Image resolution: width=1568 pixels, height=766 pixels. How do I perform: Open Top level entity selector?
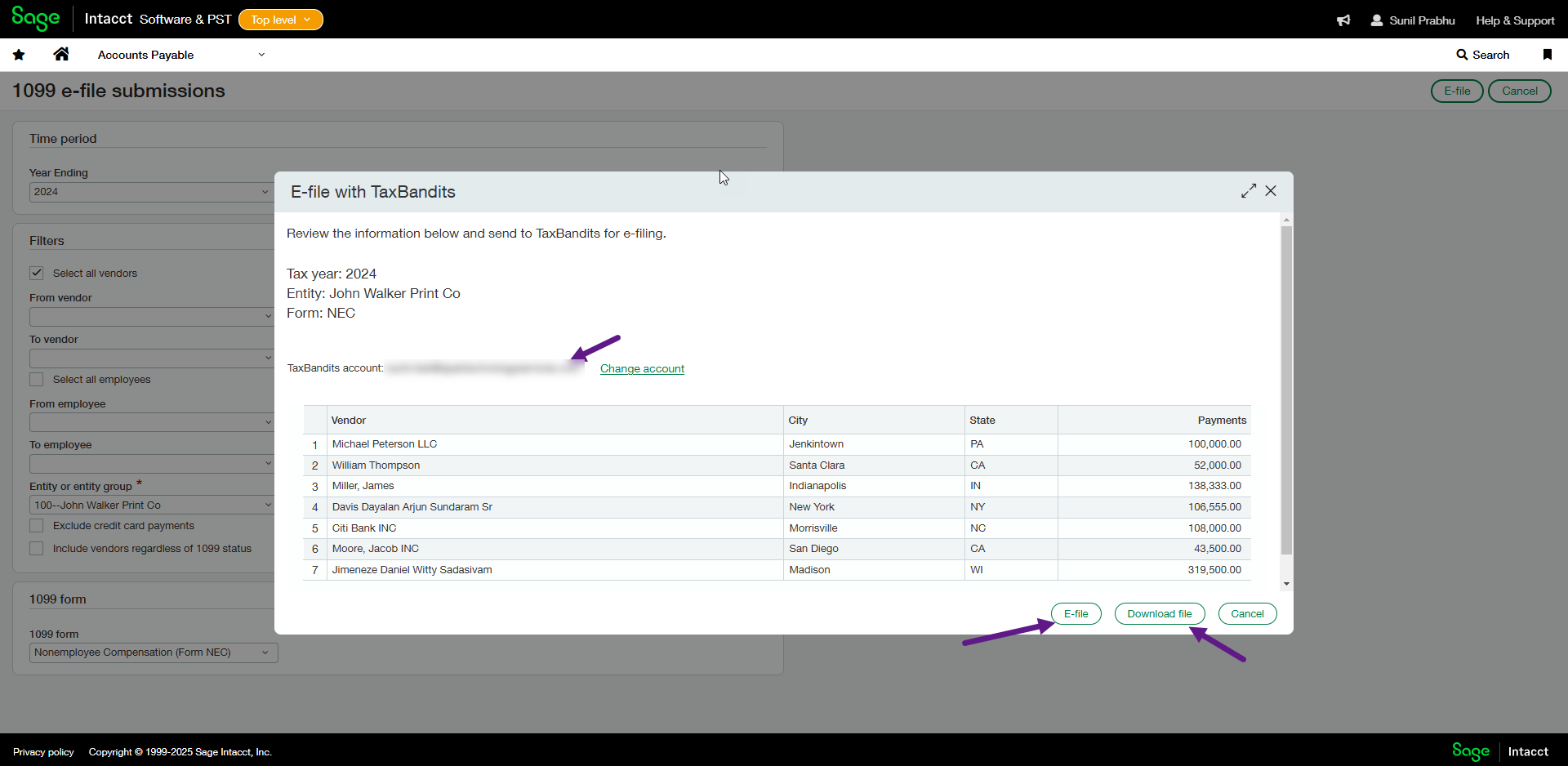click(281, 20)
